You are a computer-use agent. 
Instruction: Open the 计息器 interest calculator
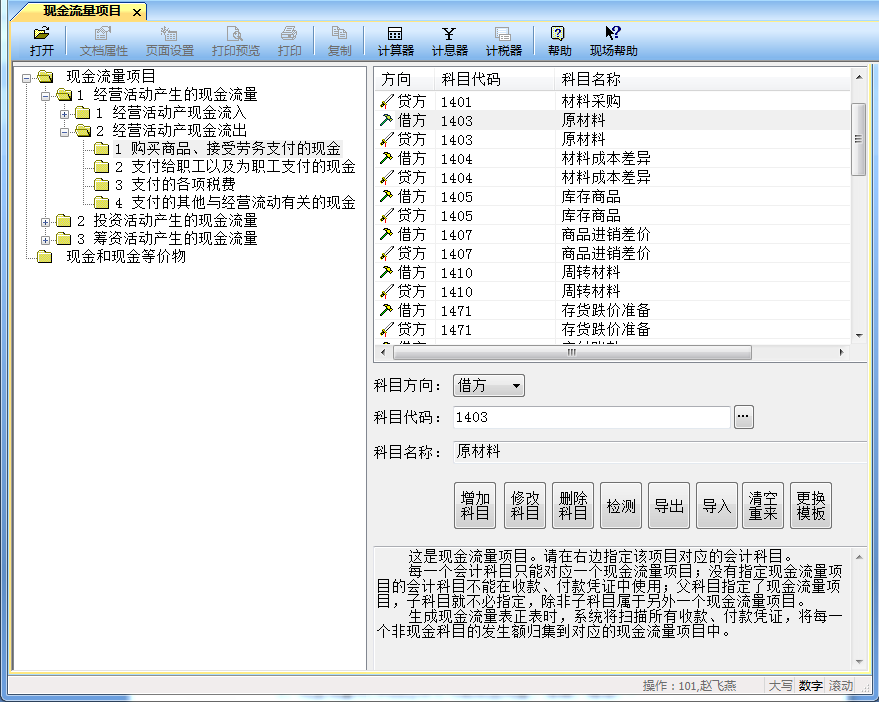449,41
